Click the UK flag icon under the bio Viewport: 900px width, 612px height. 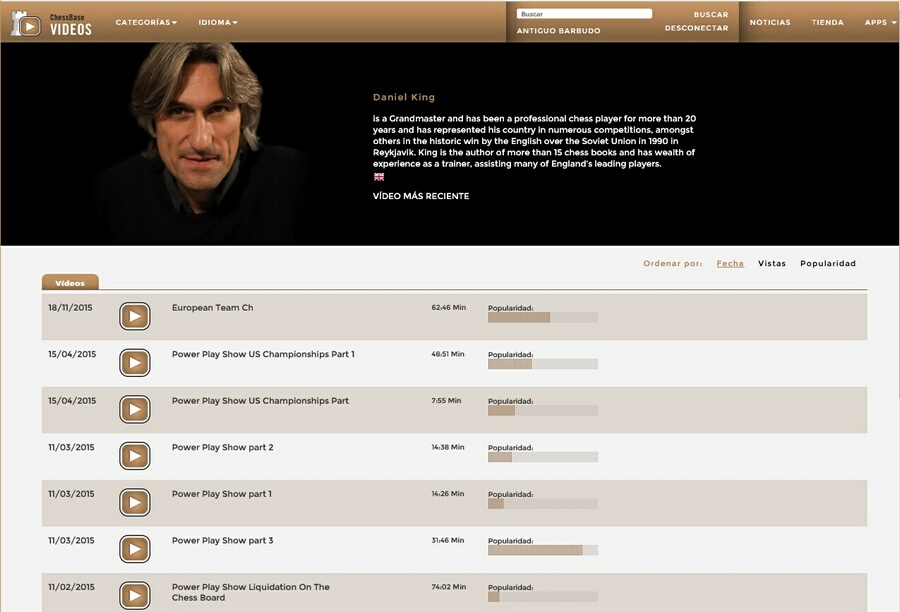tap(379, 177)
